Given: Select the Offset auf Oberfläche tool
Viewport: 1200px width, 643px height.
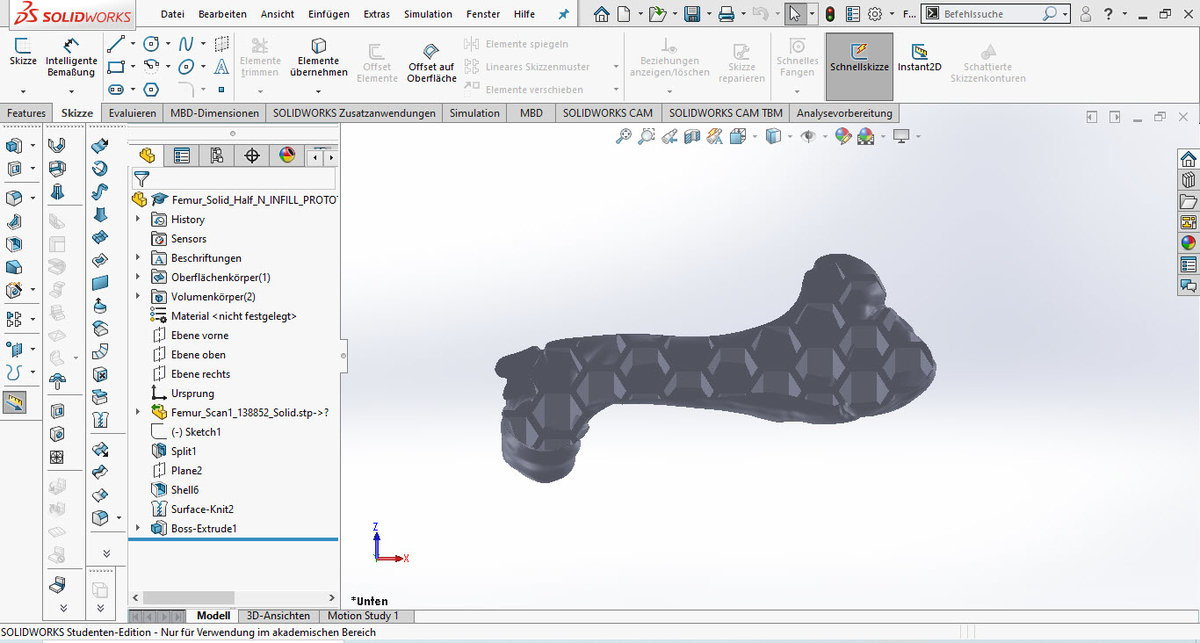Looking at the screenshot, I should pos(431,62).
